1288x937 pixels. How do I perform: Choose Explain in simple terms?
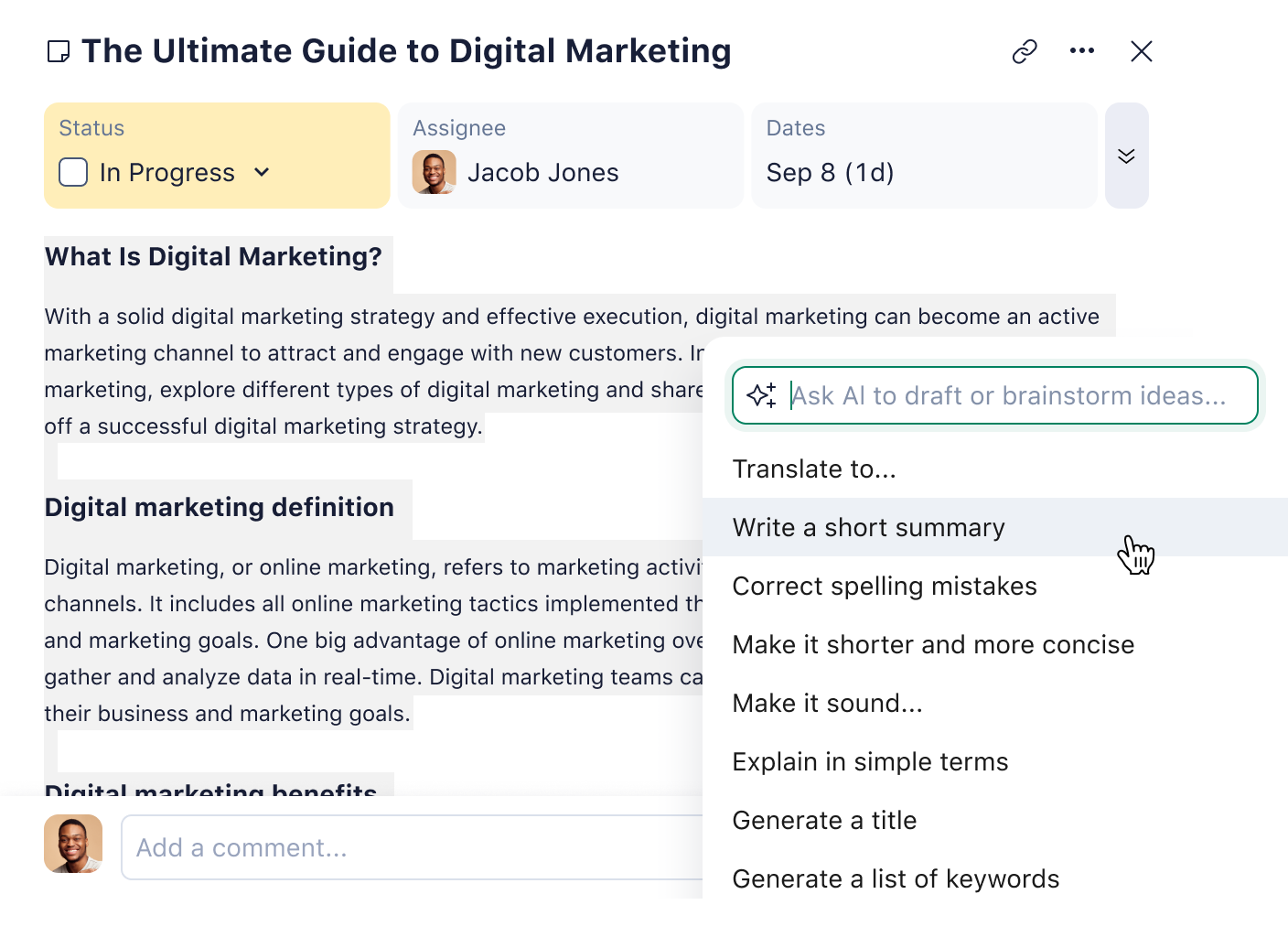[x=870, y=762]
